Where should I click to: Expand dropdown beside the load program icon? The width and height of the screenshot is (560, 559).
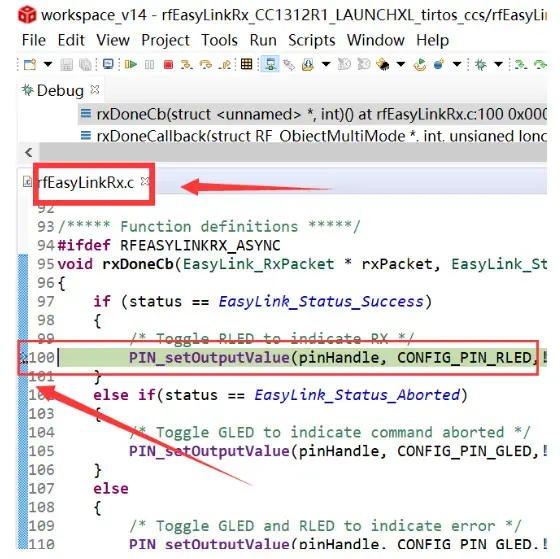click(x=326, y=65)
